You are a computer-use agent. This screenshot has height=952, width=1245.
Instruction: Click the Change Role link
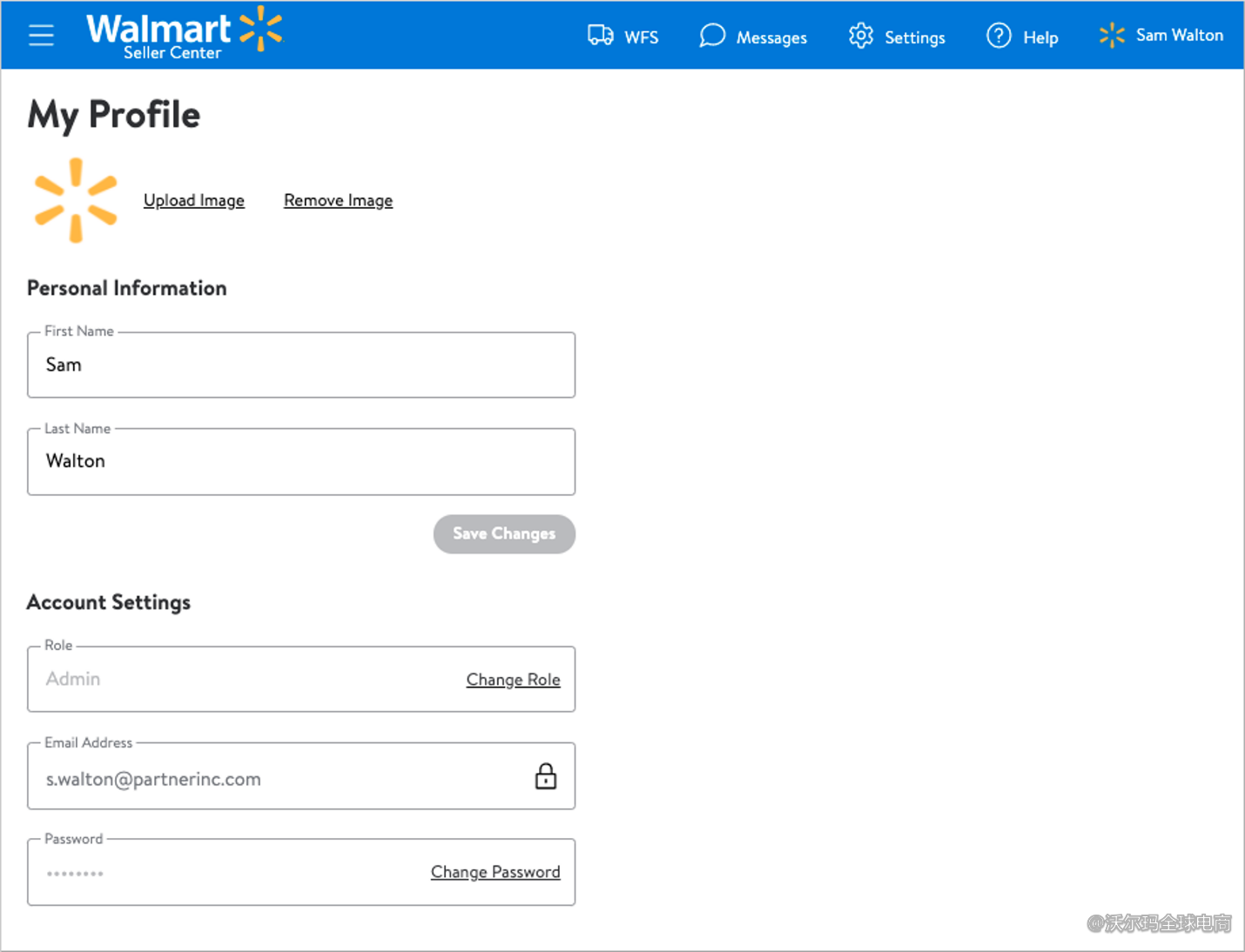point(513,680)
